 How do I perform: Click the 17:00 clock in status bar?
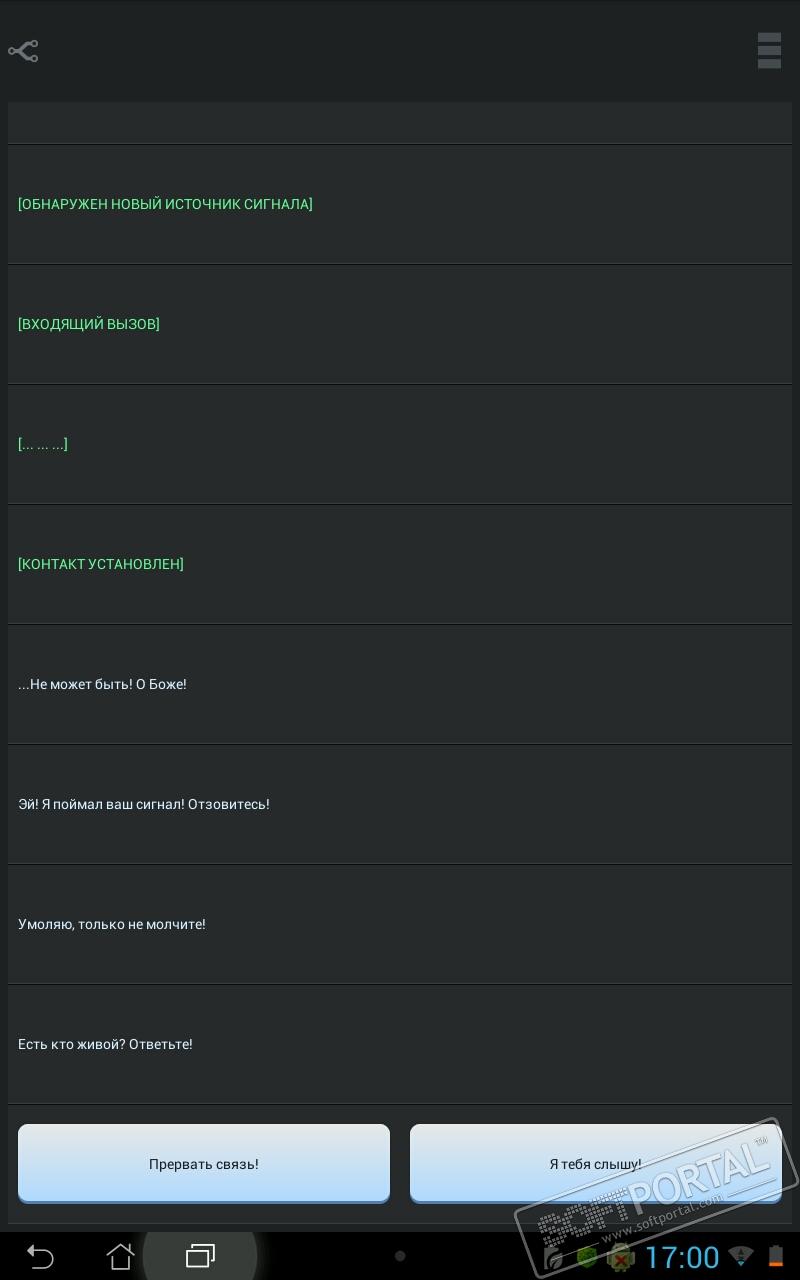[682, 1257]
